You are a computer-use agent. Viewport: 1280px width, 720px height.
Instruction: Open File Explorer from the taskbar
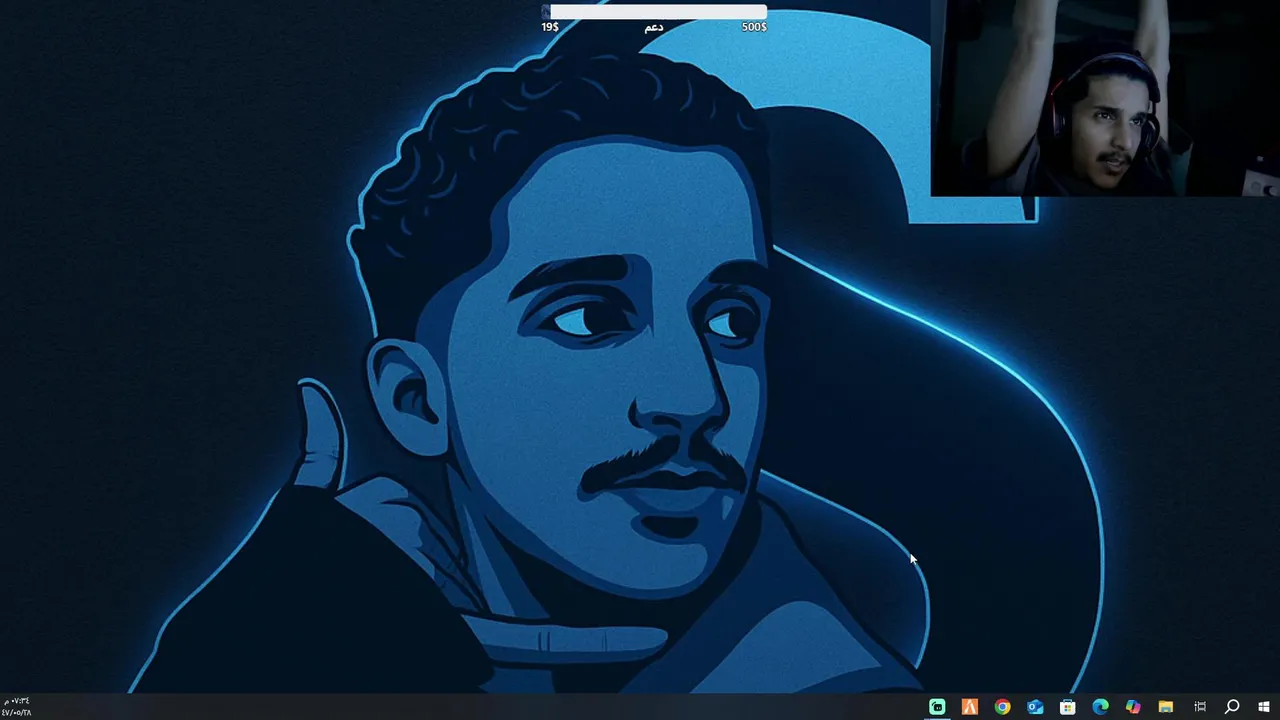(1166, 707)
